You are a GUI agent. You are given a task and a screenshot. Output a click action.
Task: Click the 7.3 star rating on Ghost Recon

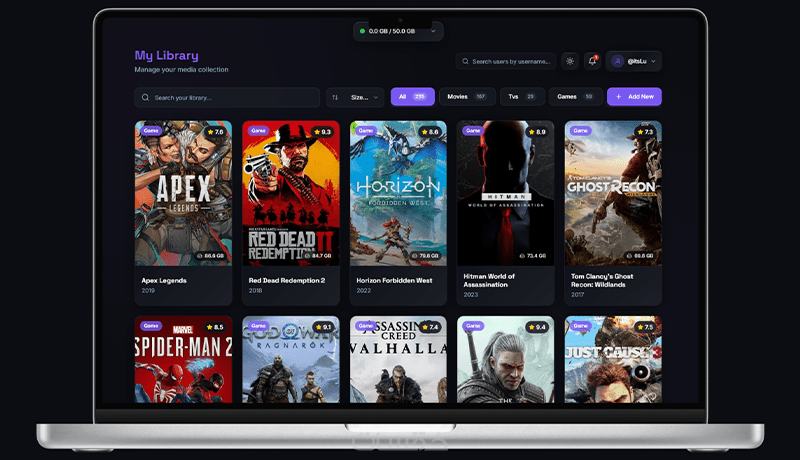(x=645, y=132)
